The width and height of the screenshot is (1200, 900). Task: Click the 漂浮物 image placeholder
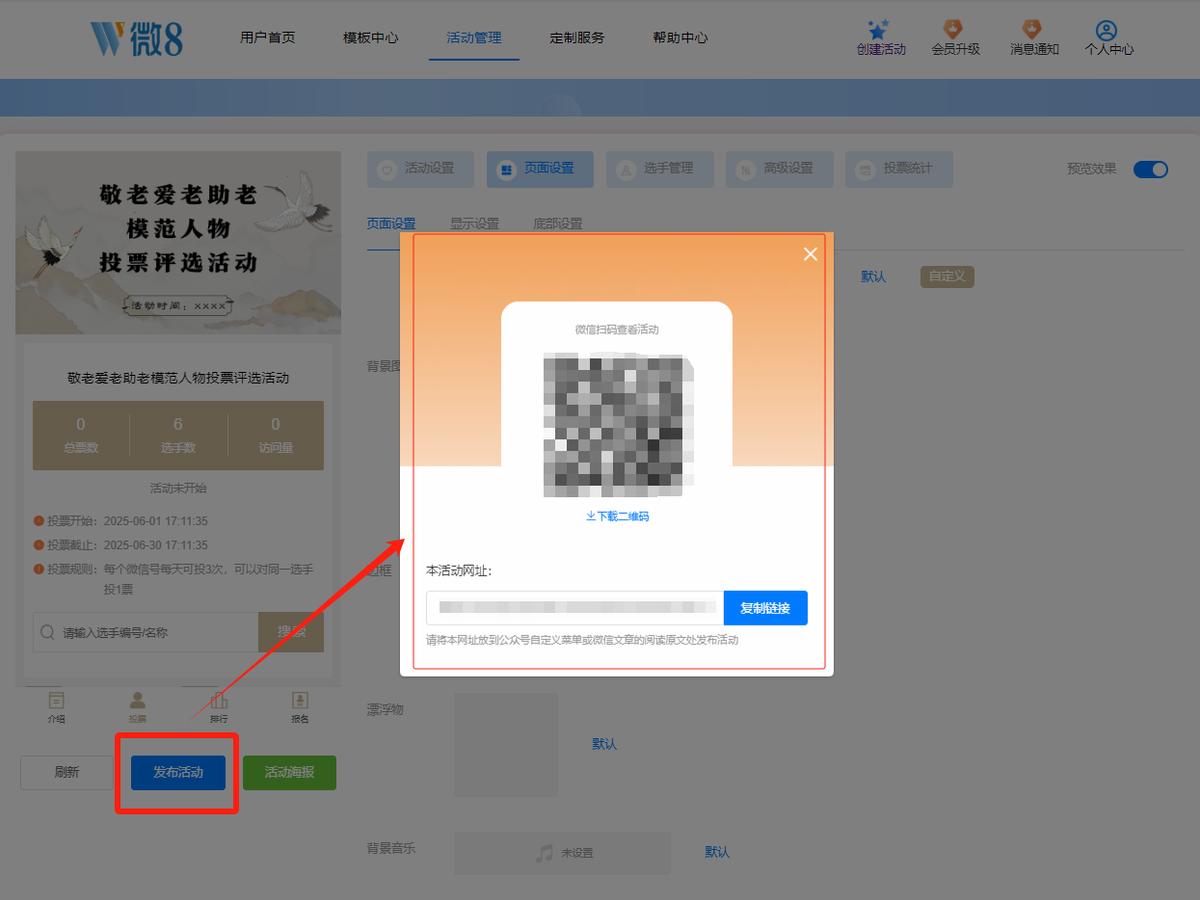click(506, 745)
